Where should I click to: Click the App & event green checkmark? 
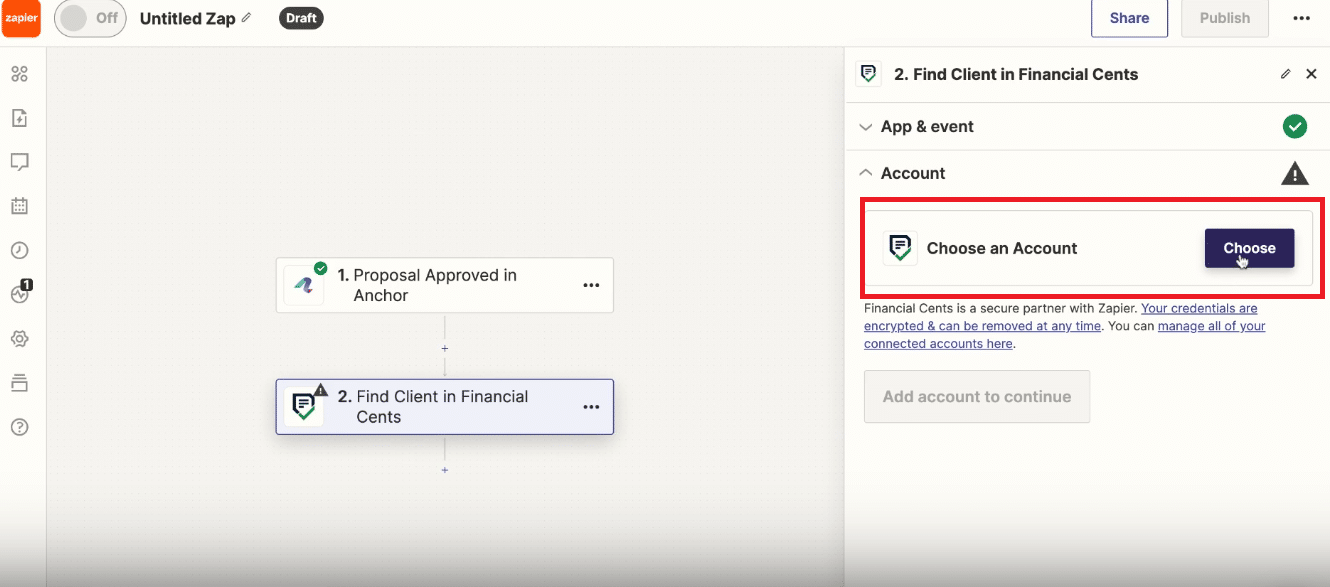click(x=1295, y=127)
